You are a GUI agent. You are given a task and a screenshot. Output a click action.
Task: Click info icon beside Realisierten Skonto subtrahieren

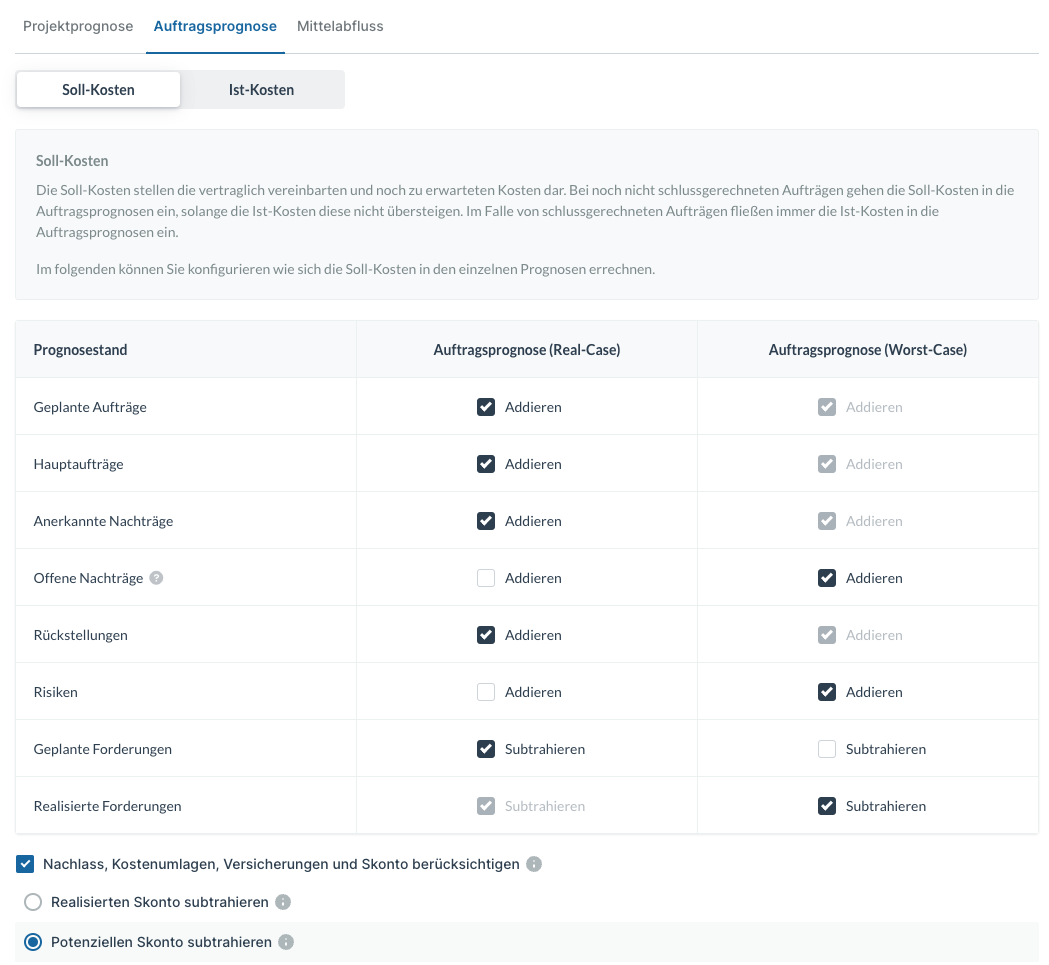tap(283, 902)
